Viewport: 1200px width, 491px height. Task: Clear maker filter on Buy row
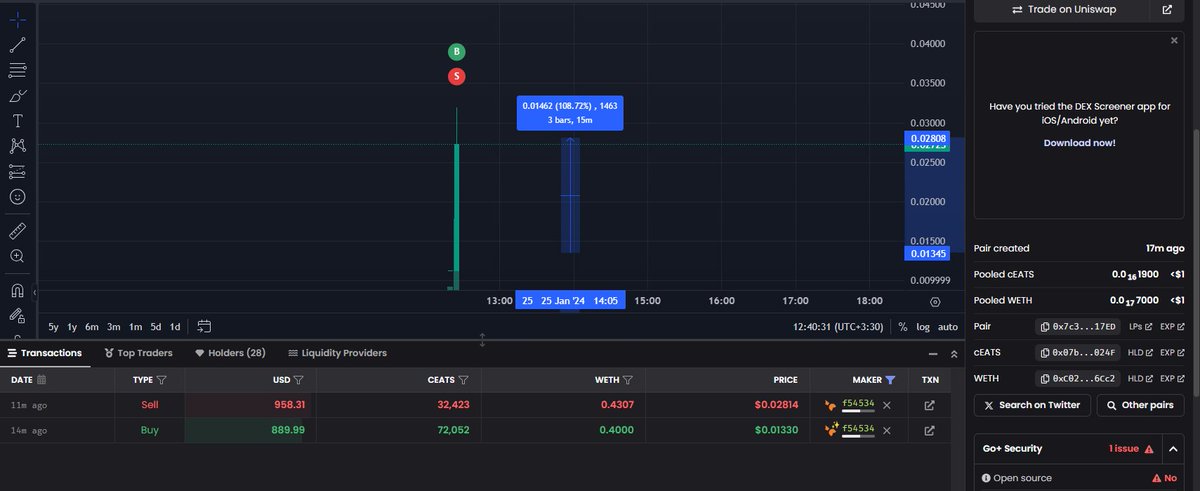(887, 430)
